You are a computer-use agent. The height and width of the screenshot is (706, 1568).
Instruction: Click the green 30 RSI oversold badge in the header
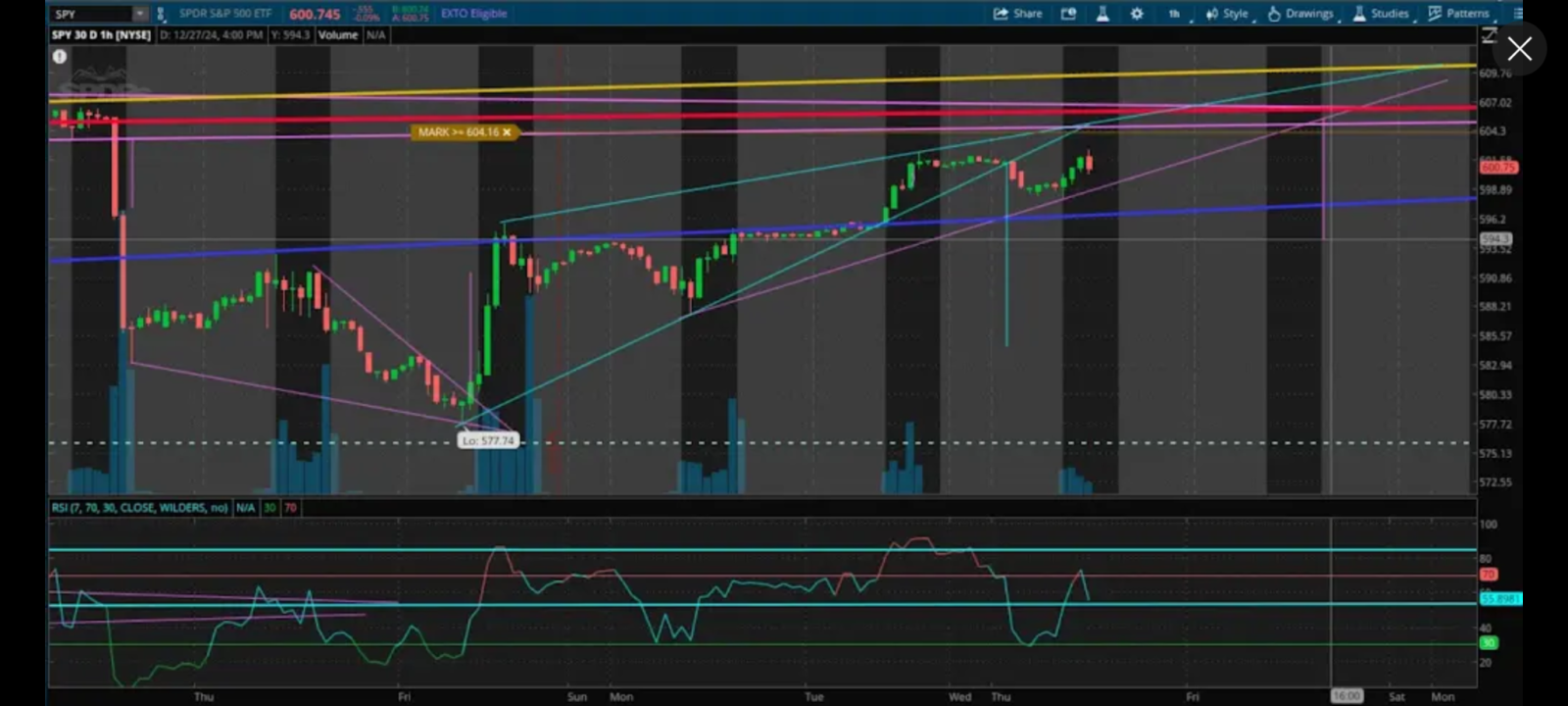pos(269,508)
